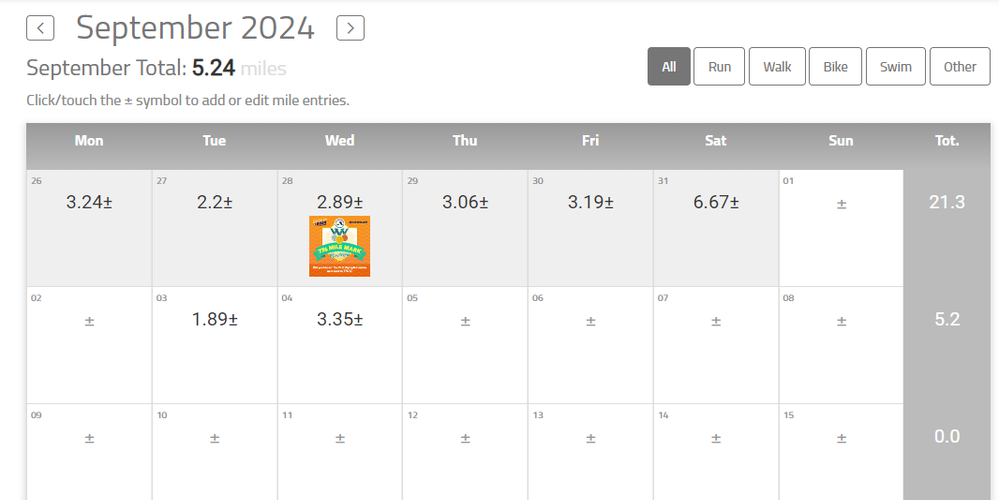Add miles on Friday September 13

click(x=590, y=439)
